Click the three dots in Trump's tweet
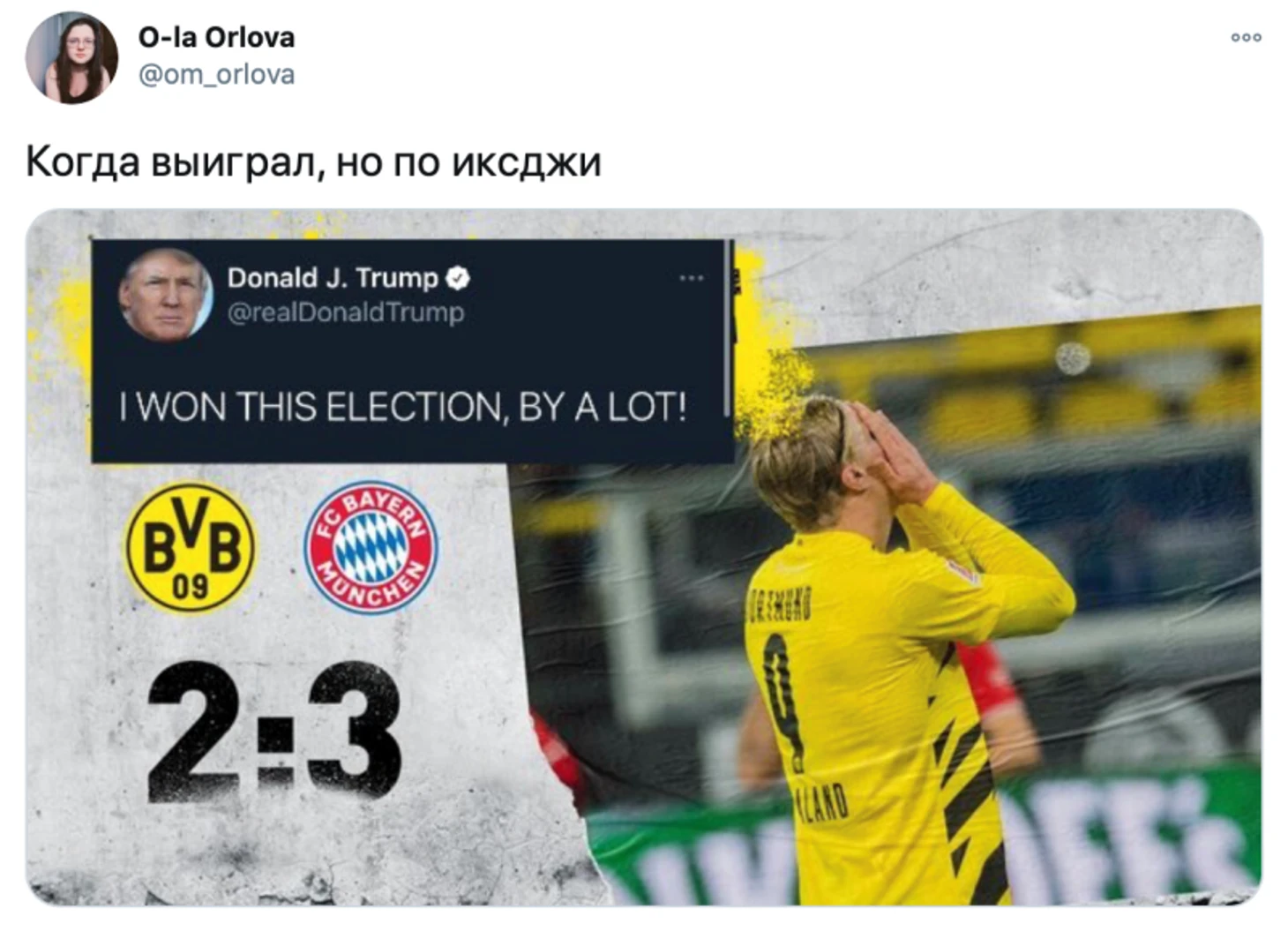1288x931 pixels. (692, 278)
